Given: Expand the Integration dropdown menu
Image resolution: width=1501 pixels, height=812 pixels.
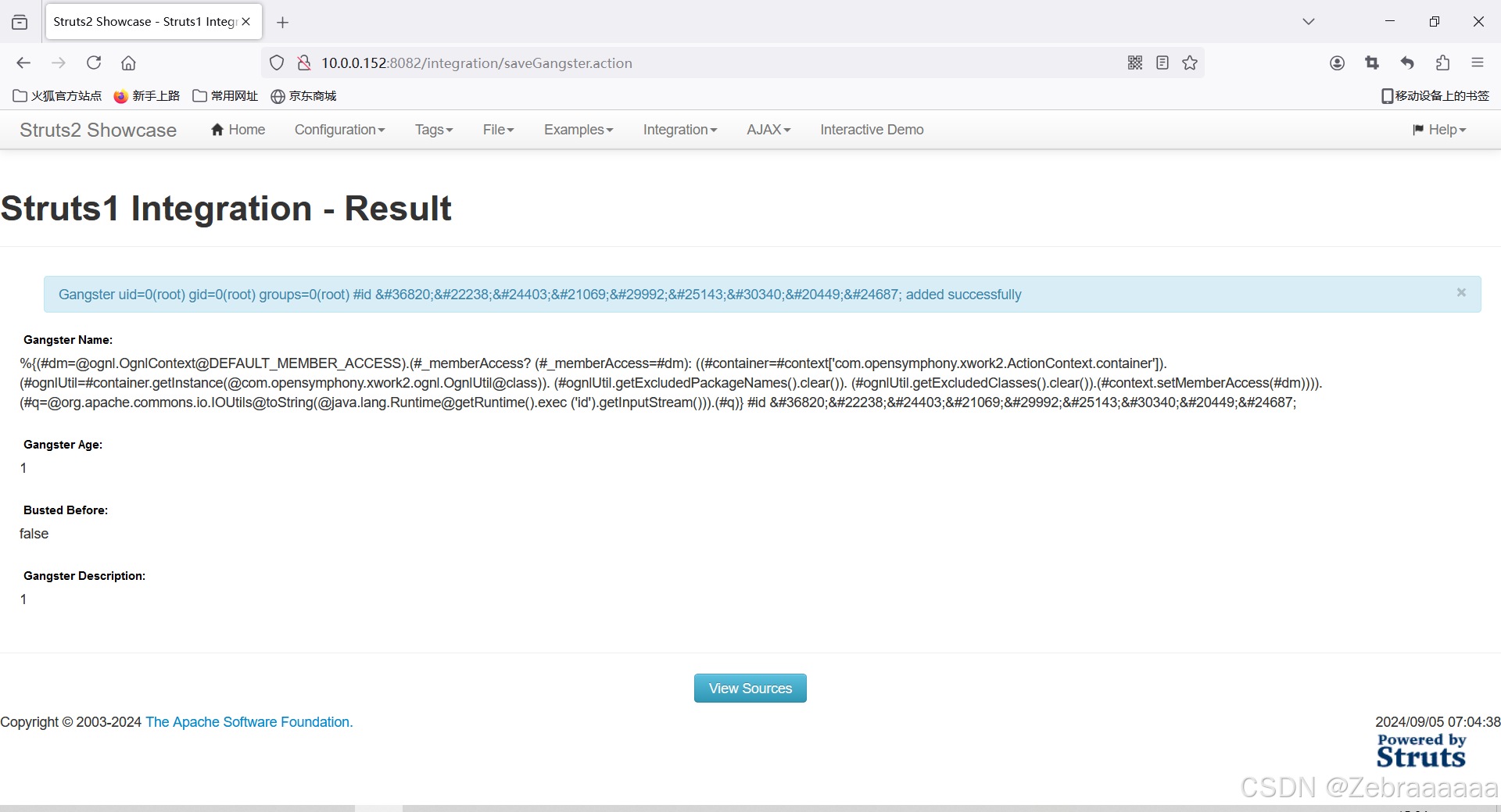Looking at the screenshot, I should (680, 130).
